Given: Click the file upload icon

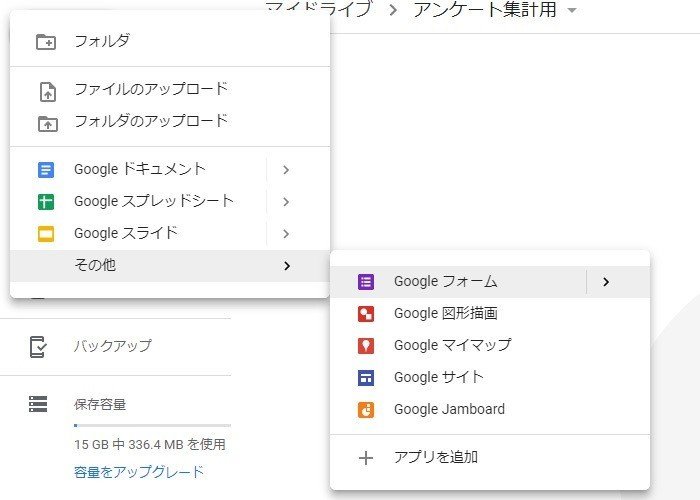Looking at the screenshot, I should 48,92.
